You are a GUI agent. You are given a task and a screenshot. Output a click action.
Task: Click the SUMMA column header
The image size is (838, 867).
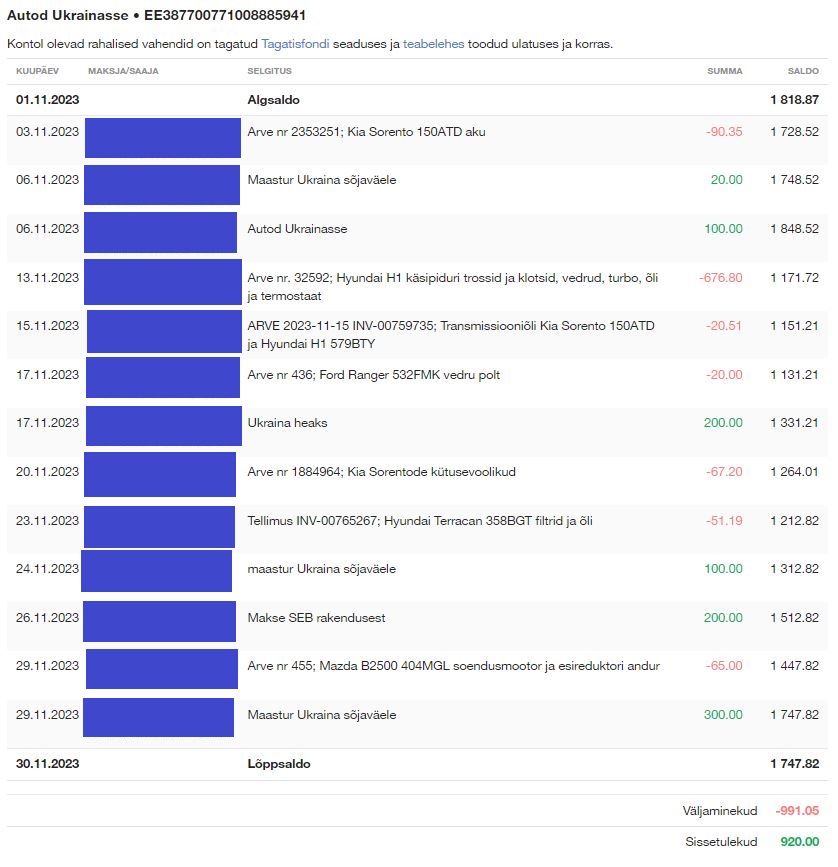pos(724,71)
